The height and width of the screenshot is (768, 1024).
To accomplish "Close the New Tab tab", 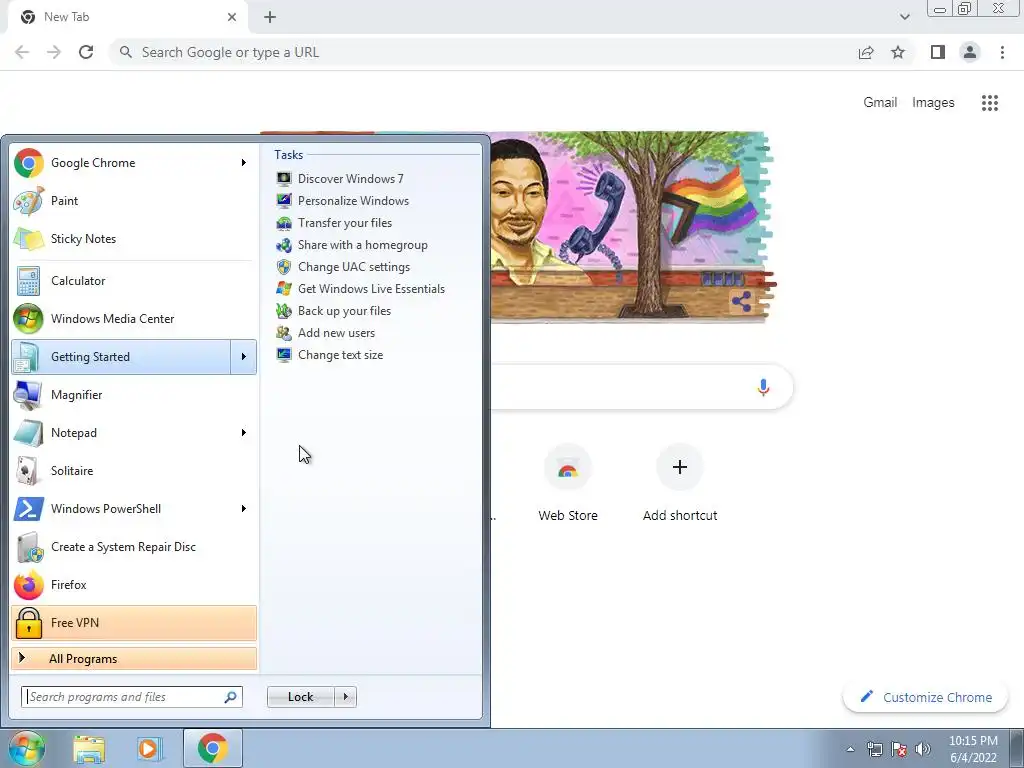I will point(232,17).
